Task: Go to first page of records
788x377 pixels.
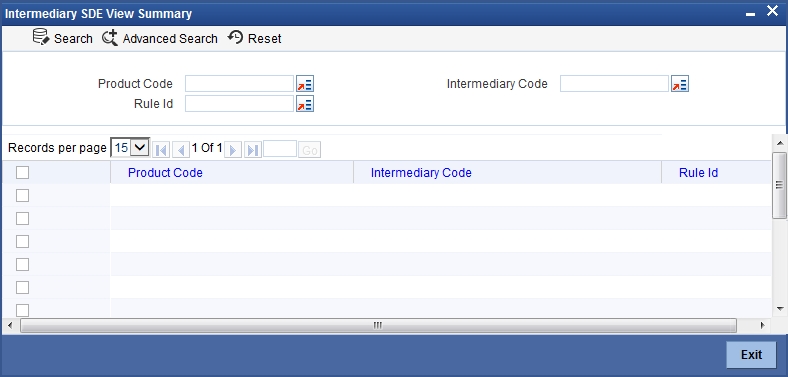Action: point(161,149)
